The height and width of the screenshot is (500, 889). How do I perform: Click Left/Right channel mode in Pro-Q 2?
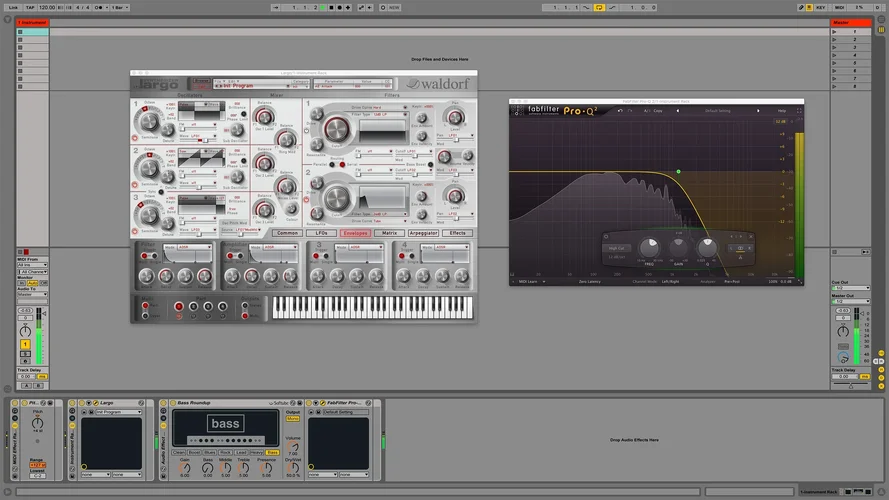click(670, 282)
